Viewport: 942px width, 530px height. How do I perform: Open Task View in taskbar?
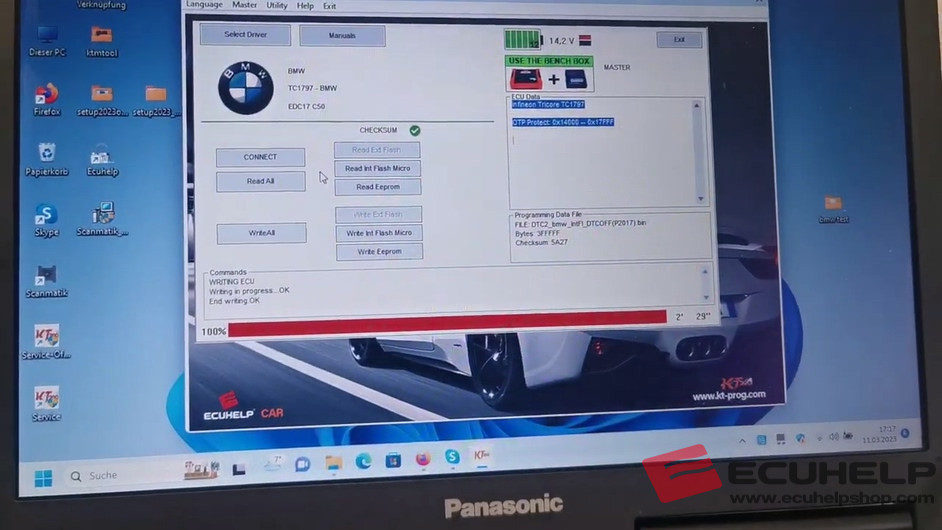click(x=239, y=469)
